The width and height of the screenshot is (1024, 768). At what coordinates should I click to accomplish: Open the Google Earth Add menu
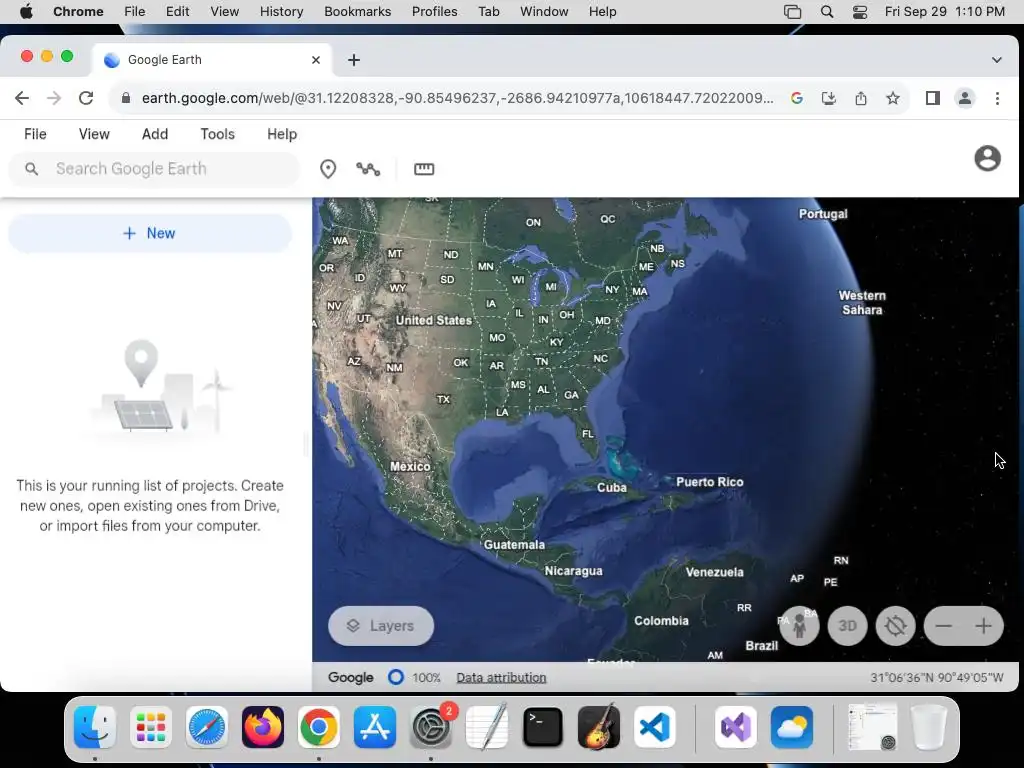tap(155, 134)
